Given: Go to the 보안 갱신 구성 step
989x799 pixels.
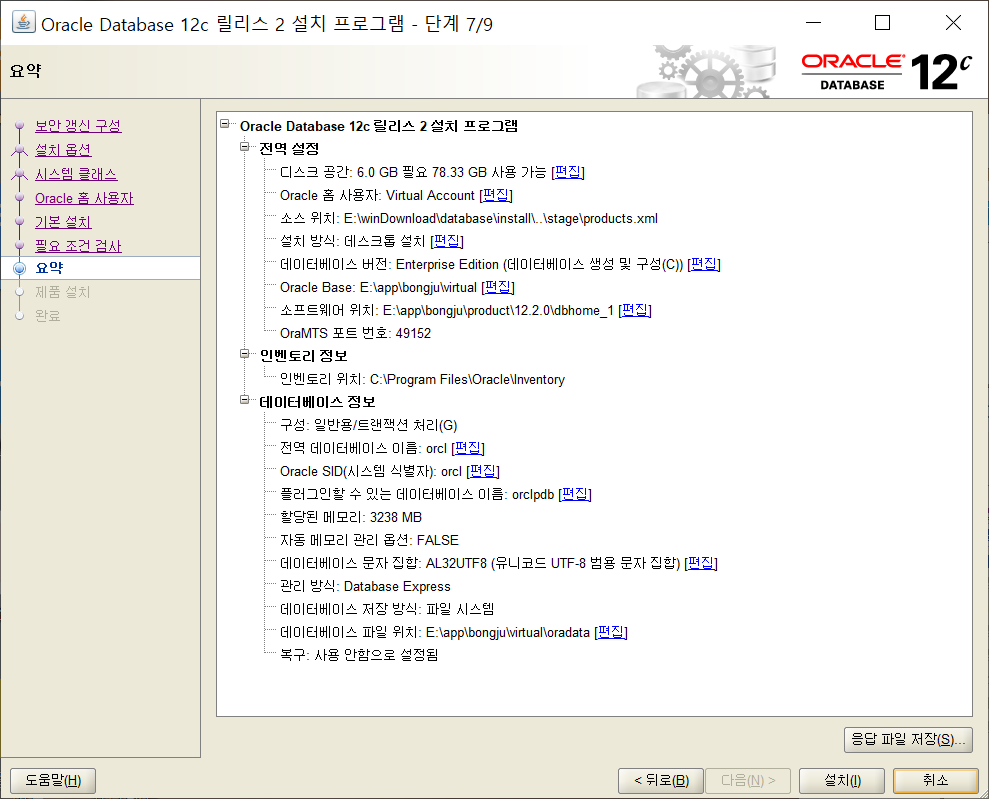Looking at the screenshot, I should tap(78, 125).
